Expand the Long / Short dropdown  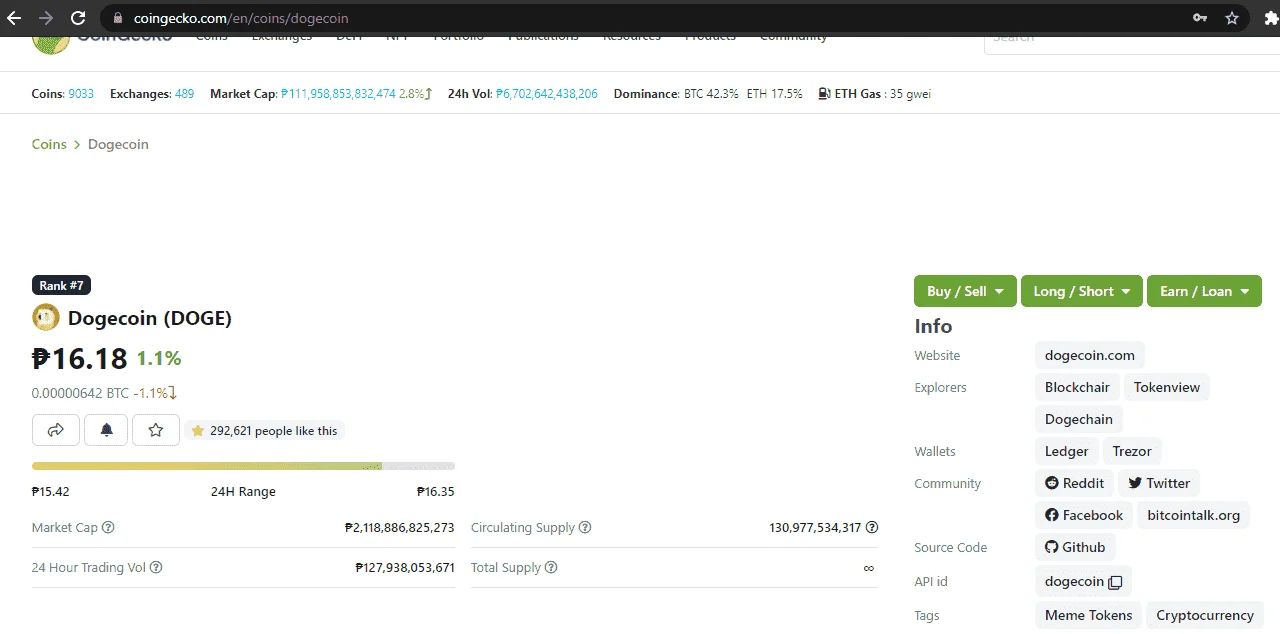tap(1082, 291)
